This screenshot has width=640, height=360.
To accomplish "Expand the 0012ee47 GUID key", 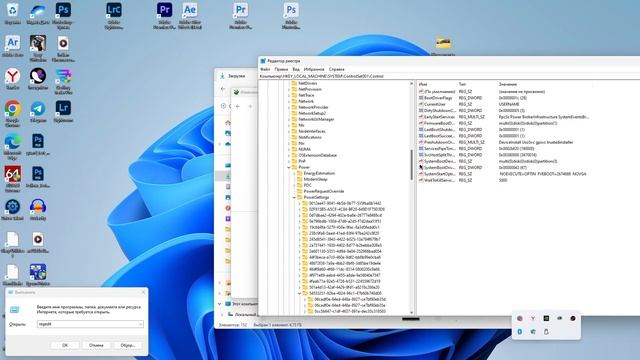I will 299,203.
